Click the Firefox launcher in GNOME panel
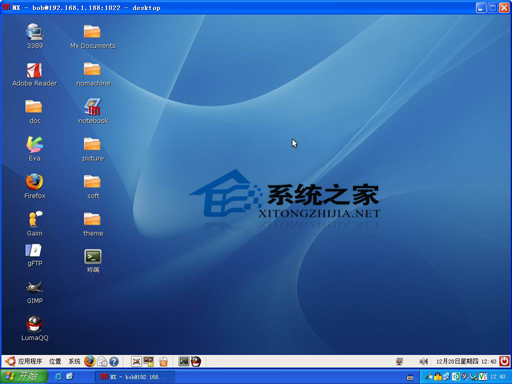Screen dimensions: 512x384 click(90, 361)
